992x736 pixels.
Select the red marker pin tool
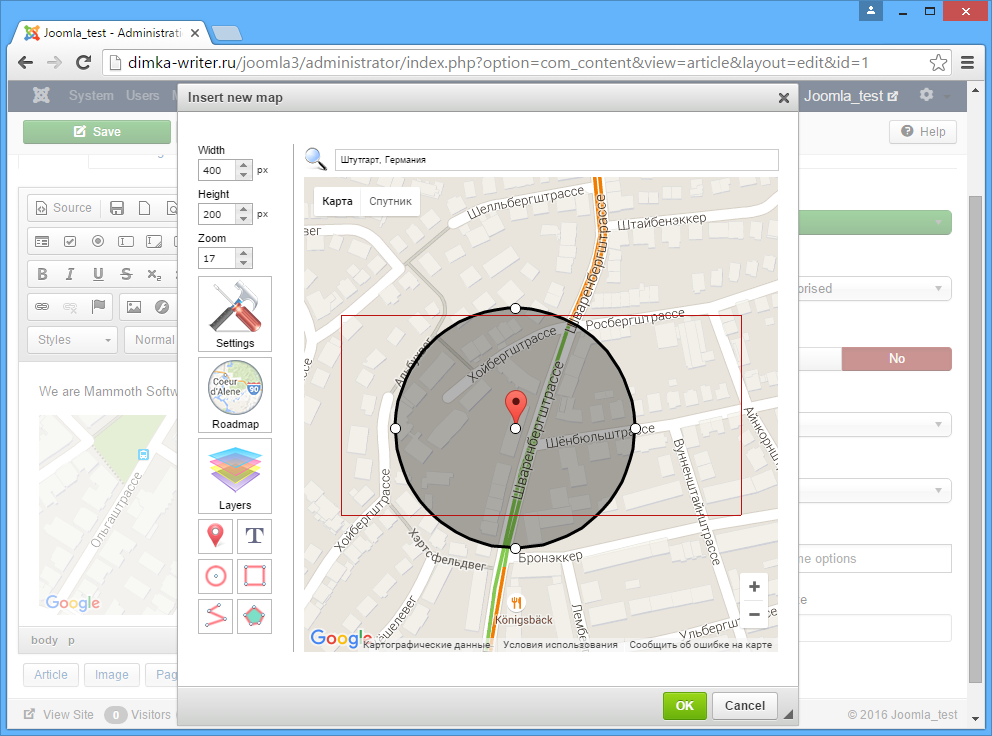pos(216,537)
